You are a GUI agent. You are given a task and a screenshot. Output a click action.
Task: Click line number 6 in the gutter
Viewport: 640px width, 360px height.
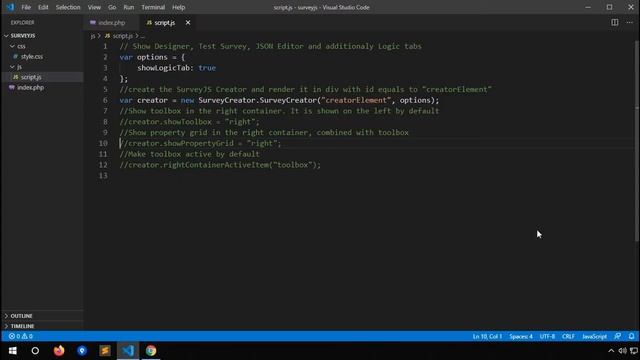click(x=105, y=100)
